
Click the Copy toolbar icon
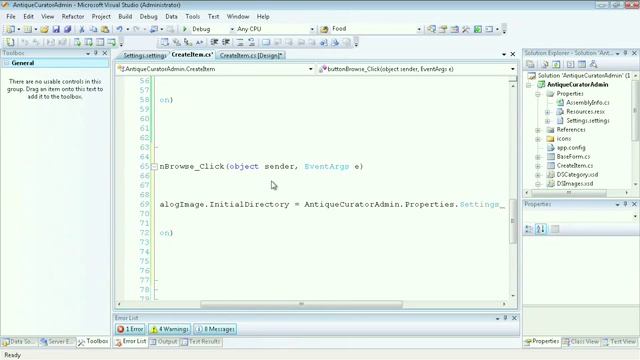point(93,29)
